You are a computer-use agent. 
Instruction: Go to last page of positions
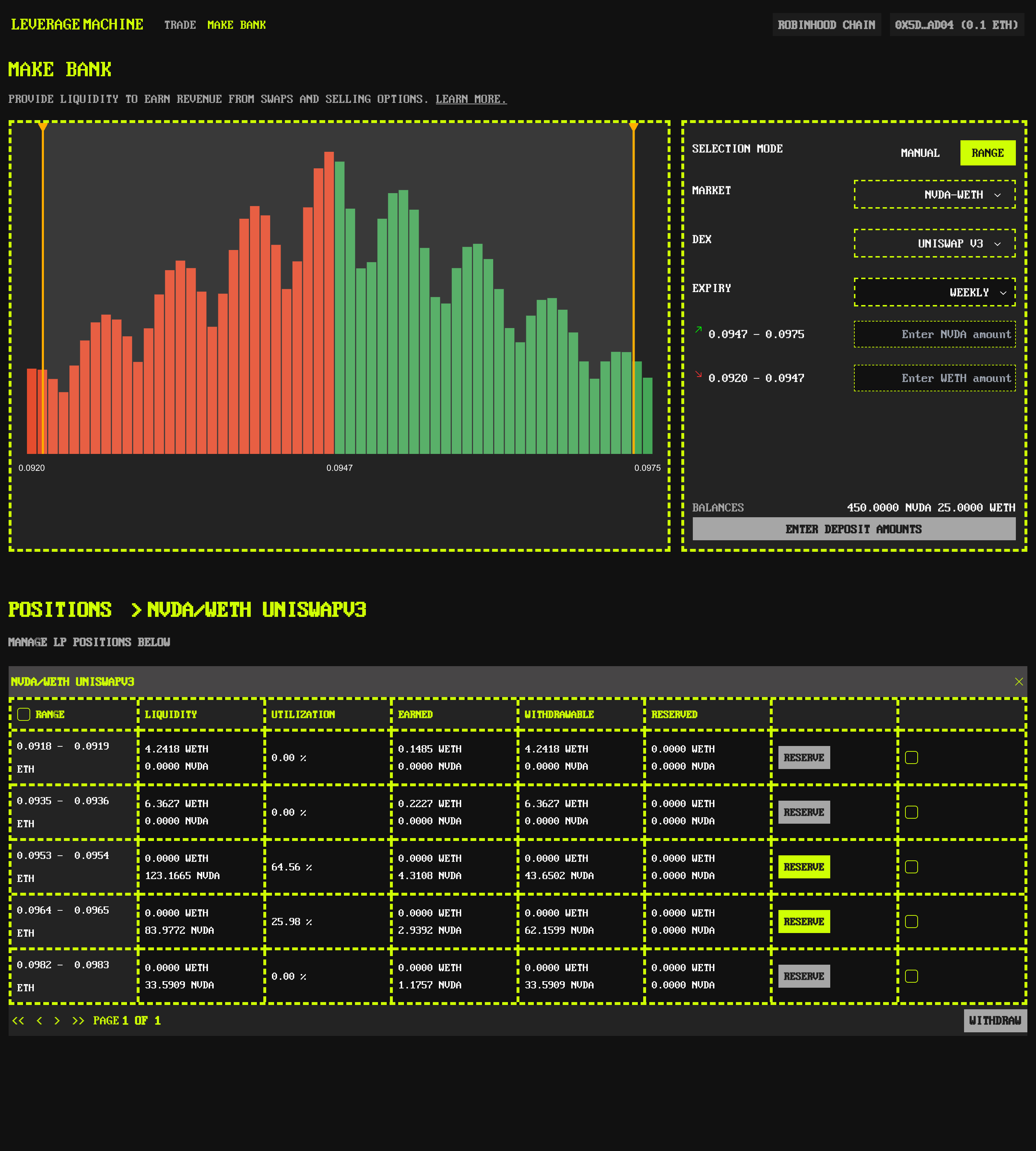(78, 1021)
